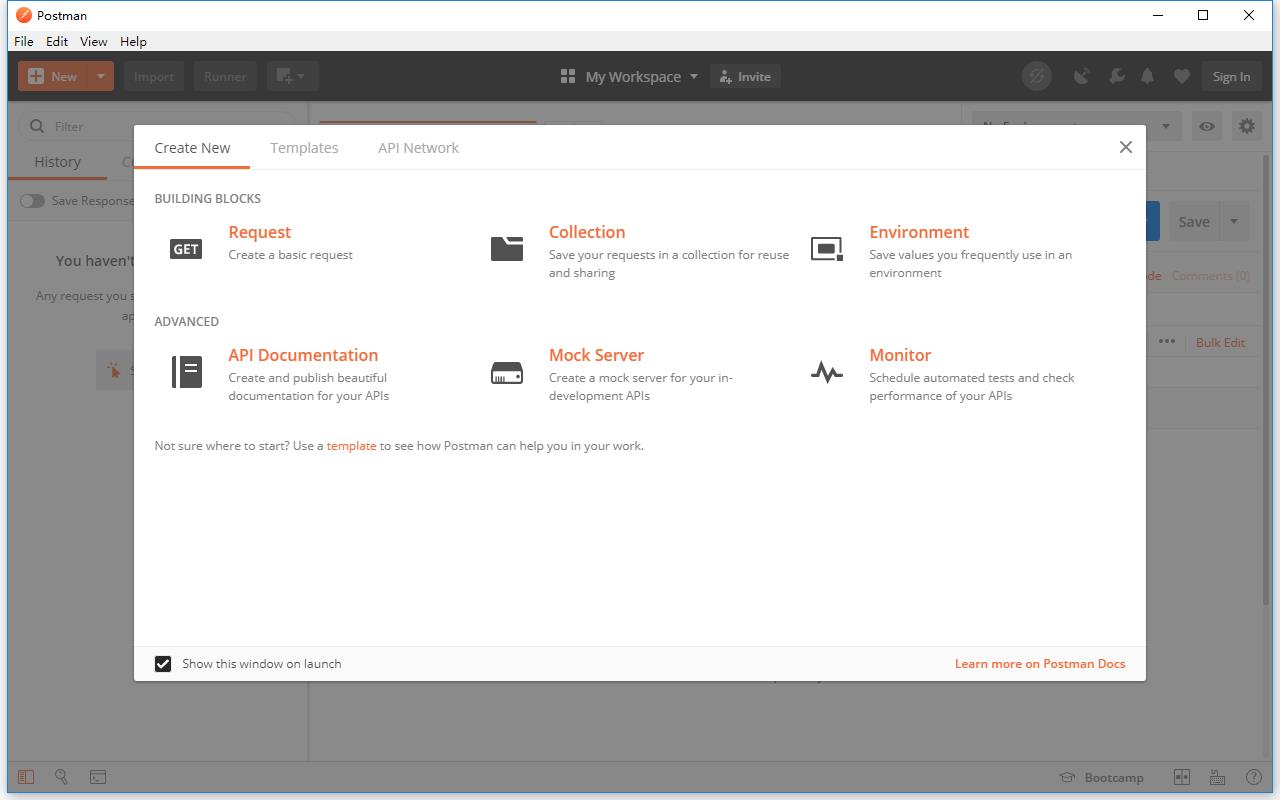Open the View menu
The width and height of the screenshot is (1280, 800).
tap(93, 41)
